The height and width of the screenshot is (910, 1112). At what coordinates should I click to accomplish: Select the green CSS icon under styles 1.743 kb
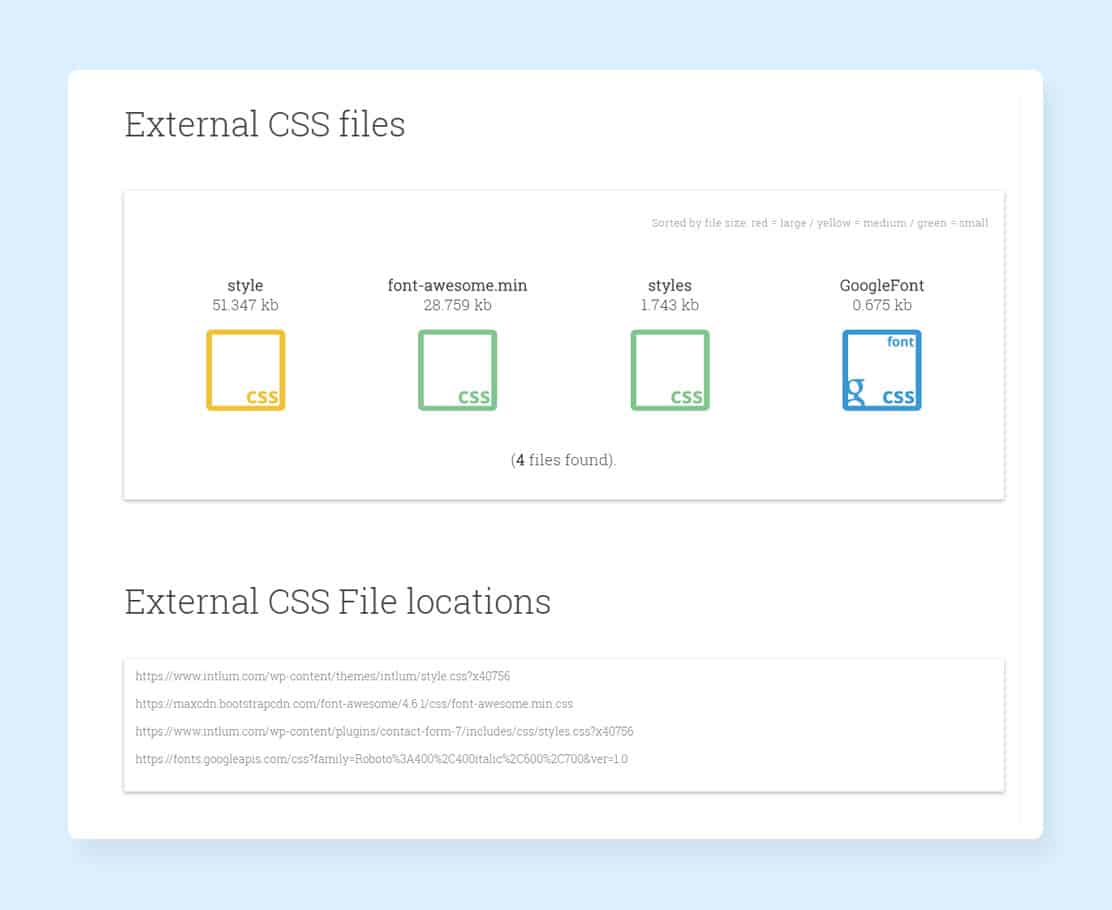click(670, 370)
